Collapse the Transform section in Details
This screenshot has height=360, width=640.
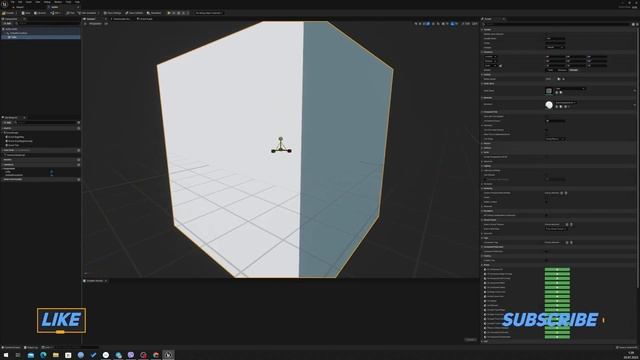tap(482, 52)
